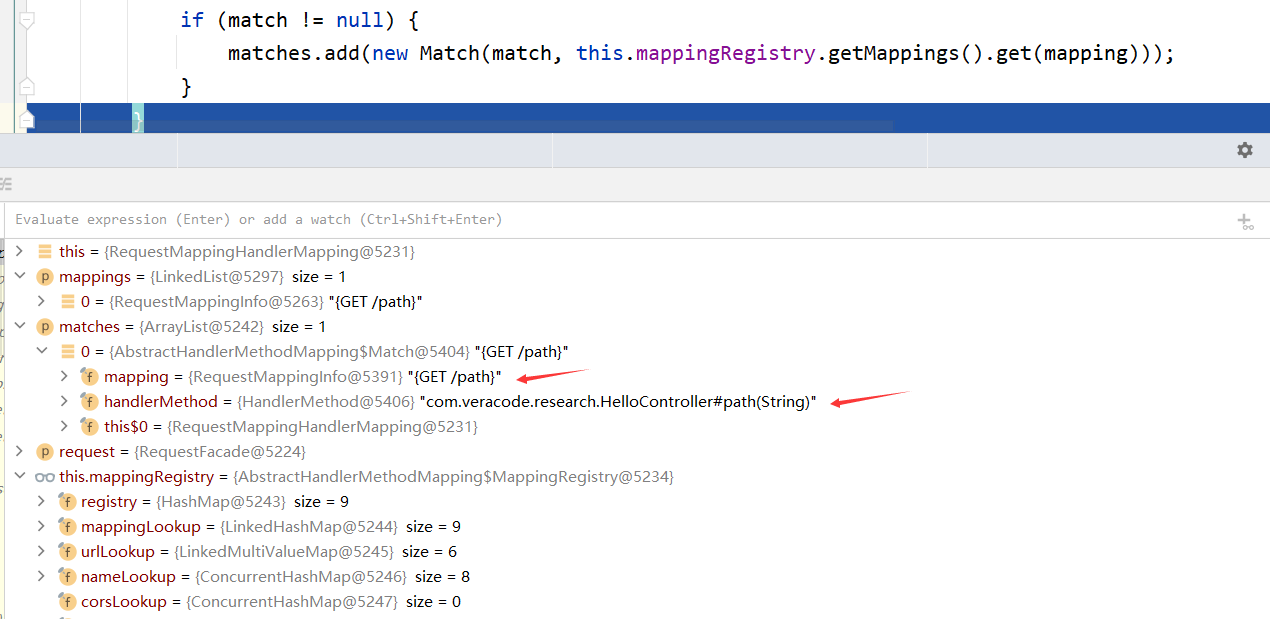
Task: Collapse the mappings LinkedList node
Action: pyautogui.click(x=19, y=276)
